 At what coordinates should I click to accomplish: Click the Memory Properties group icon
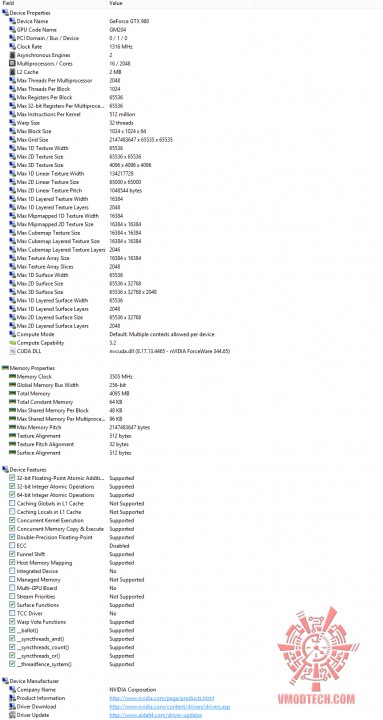(5, 368)
